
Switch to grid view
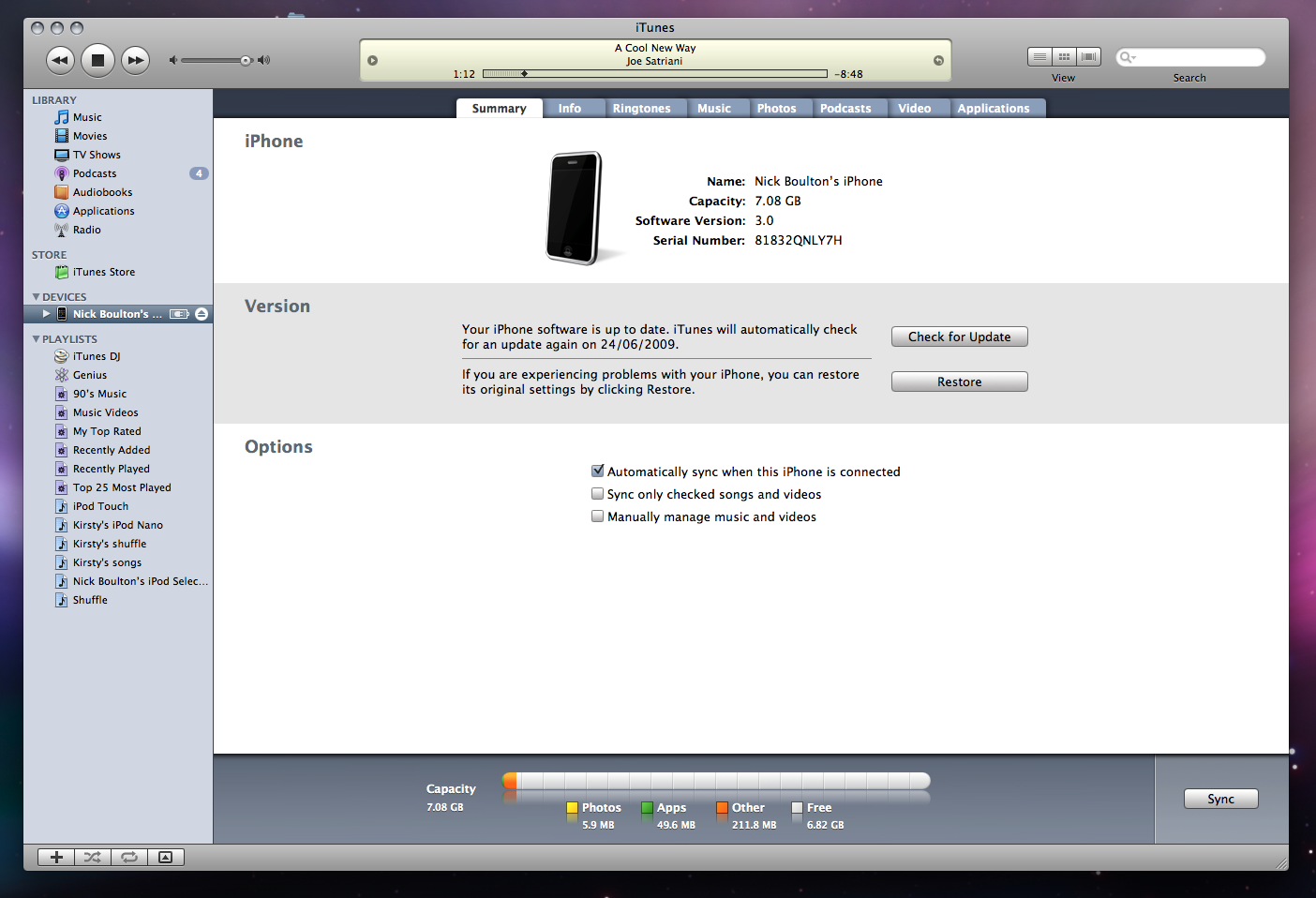click(1064, 57)
